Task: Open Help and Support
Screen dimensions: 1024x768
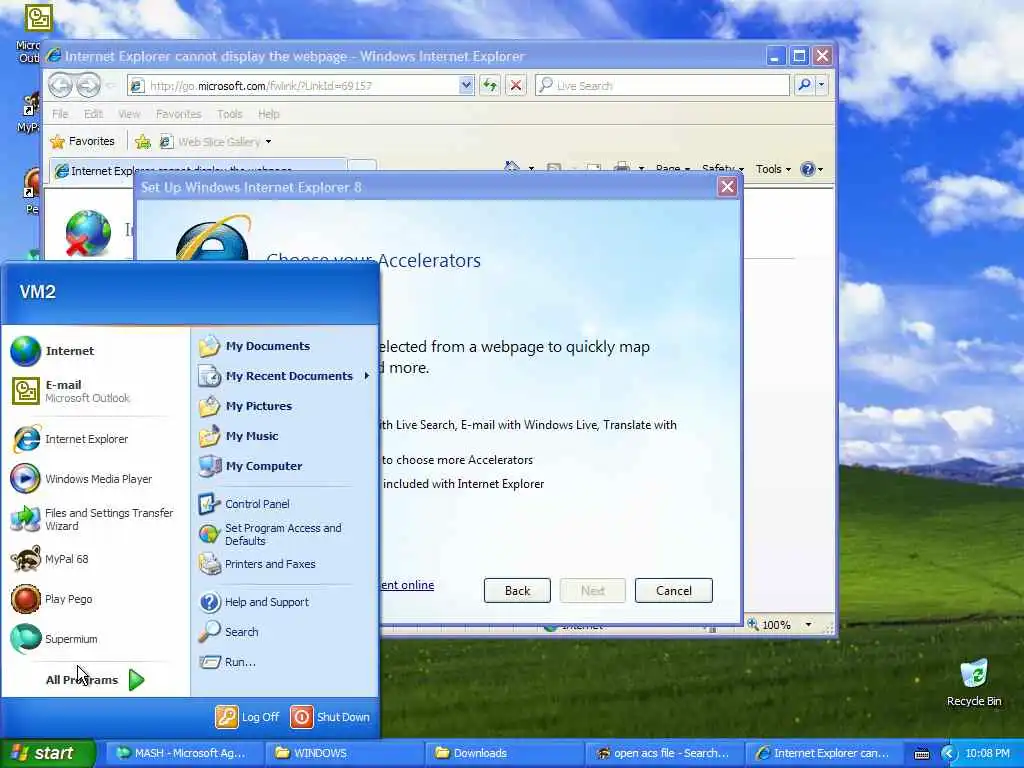Action: 253,602
